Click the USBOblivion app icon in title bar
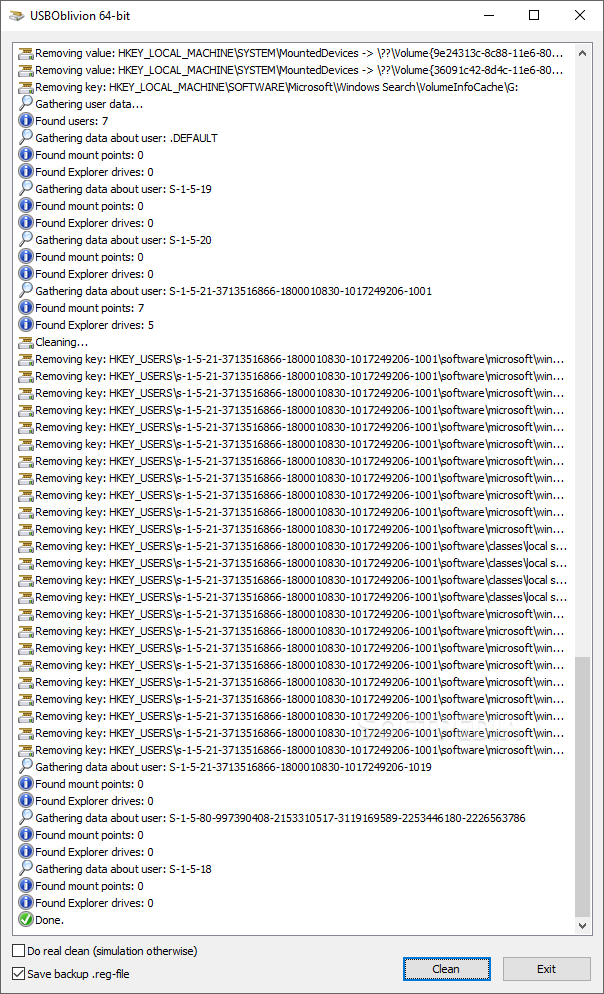The height and width of the screenshot is (994, 604). (16, 15)
